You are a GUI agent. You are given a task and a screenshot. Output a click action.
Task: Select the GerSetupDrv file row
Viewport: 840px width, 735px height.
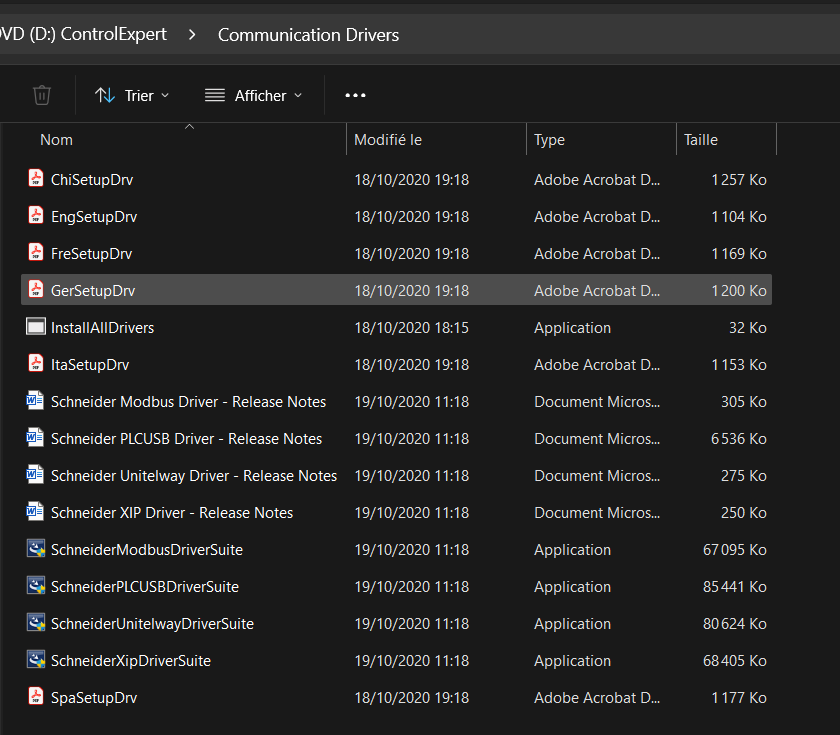pos(93,290)
